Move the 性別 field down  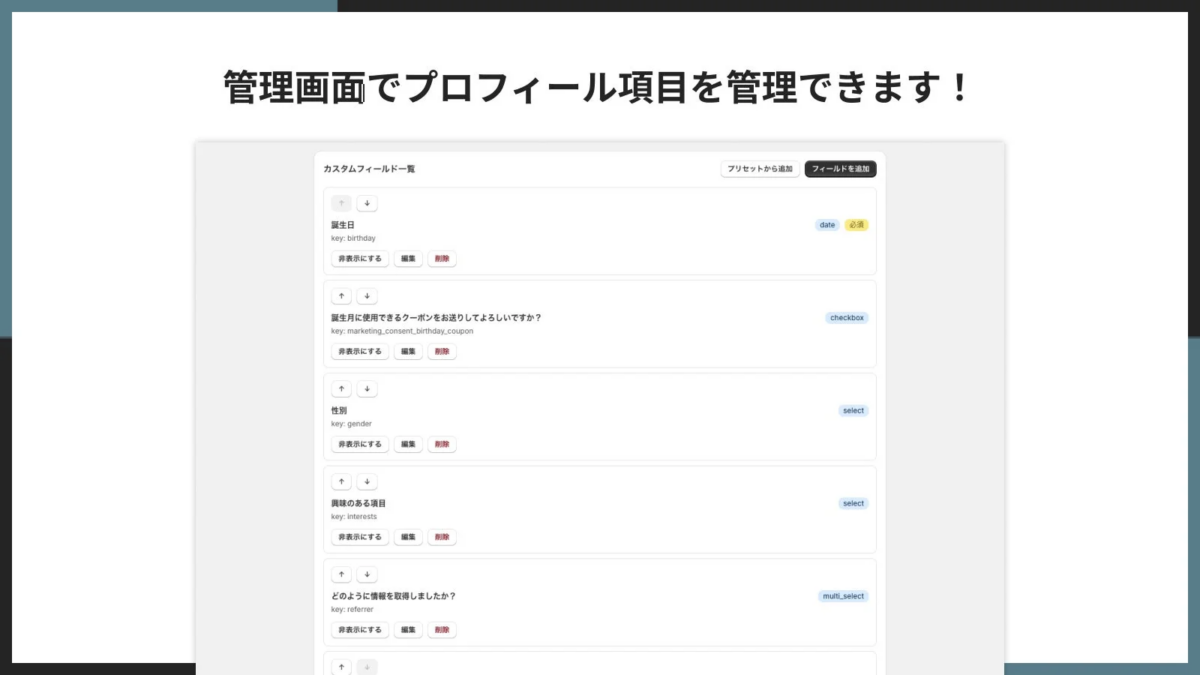coord(367,389)
